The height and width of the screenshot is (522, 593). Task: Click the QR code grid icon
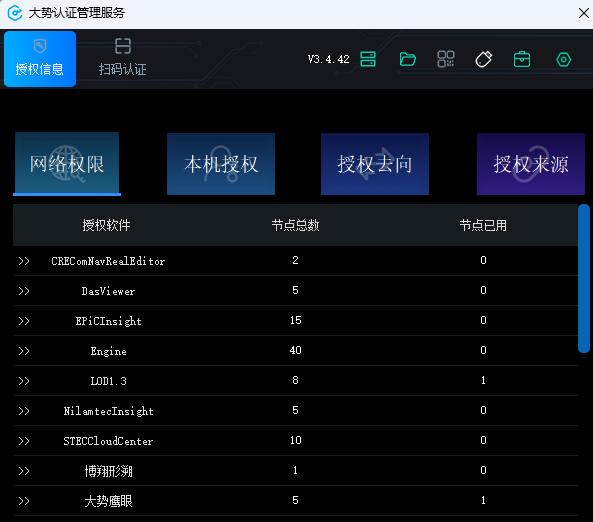coord(446,59)
